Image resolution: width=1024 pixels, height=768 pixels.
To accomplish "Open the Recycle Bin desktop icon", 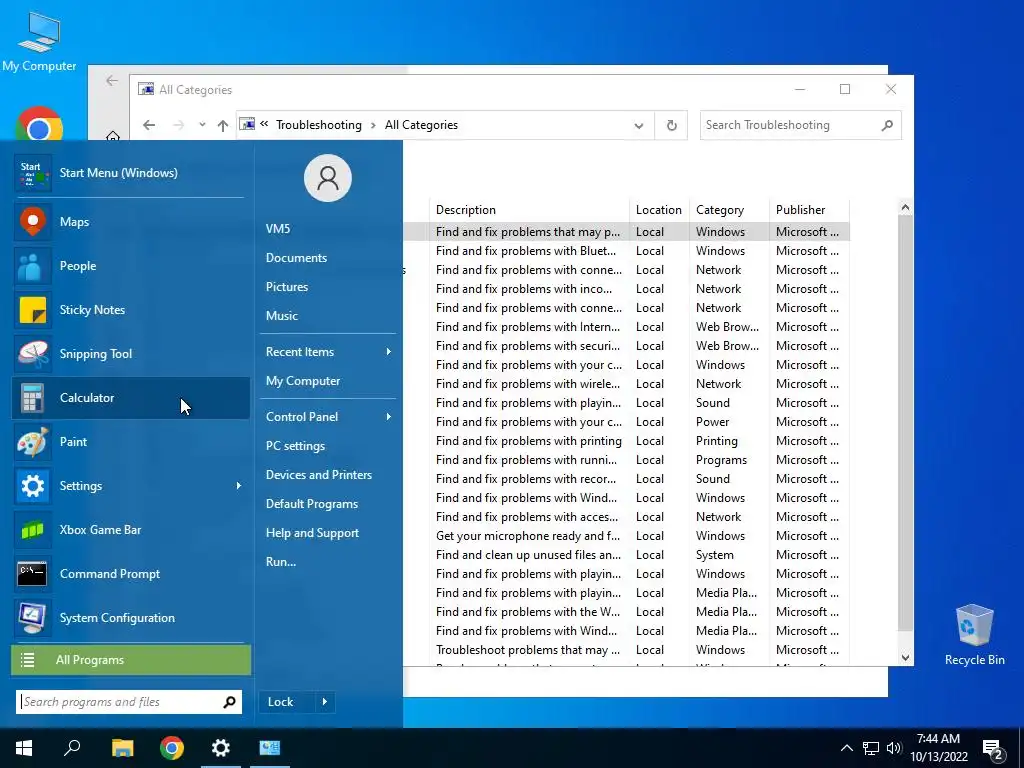I will pyautogui.click(x=974, y=635).
